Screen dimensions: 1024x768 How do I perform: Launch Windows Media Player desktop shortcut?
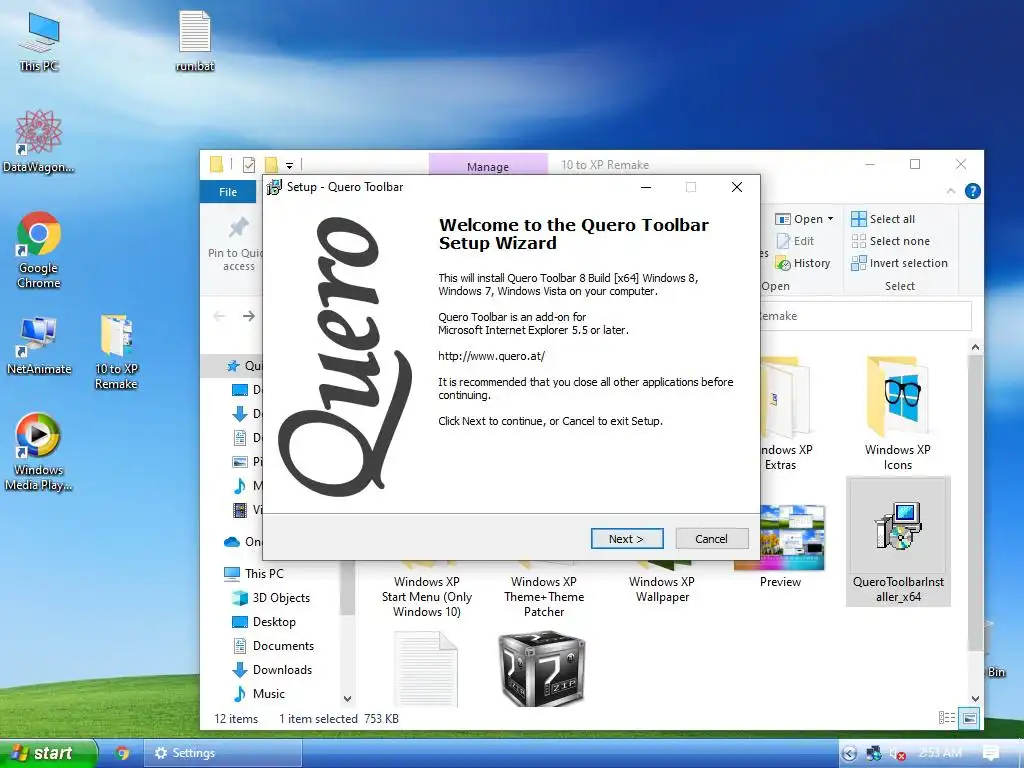(x=38, y=452)
